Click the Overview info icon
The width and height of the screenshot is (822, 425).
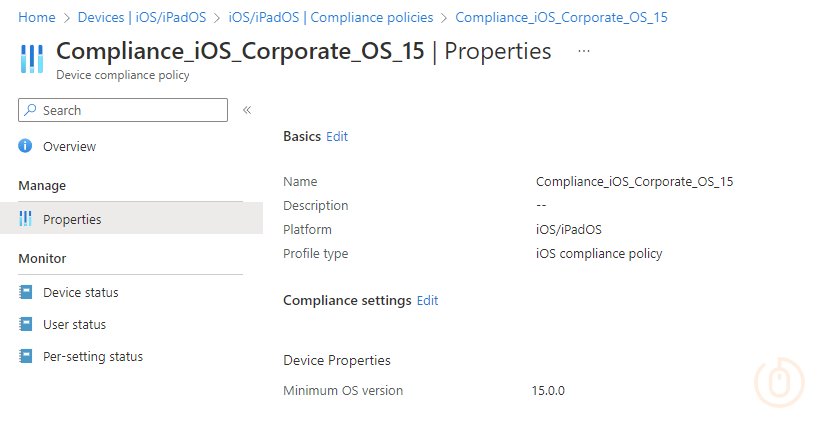point(26,147)
